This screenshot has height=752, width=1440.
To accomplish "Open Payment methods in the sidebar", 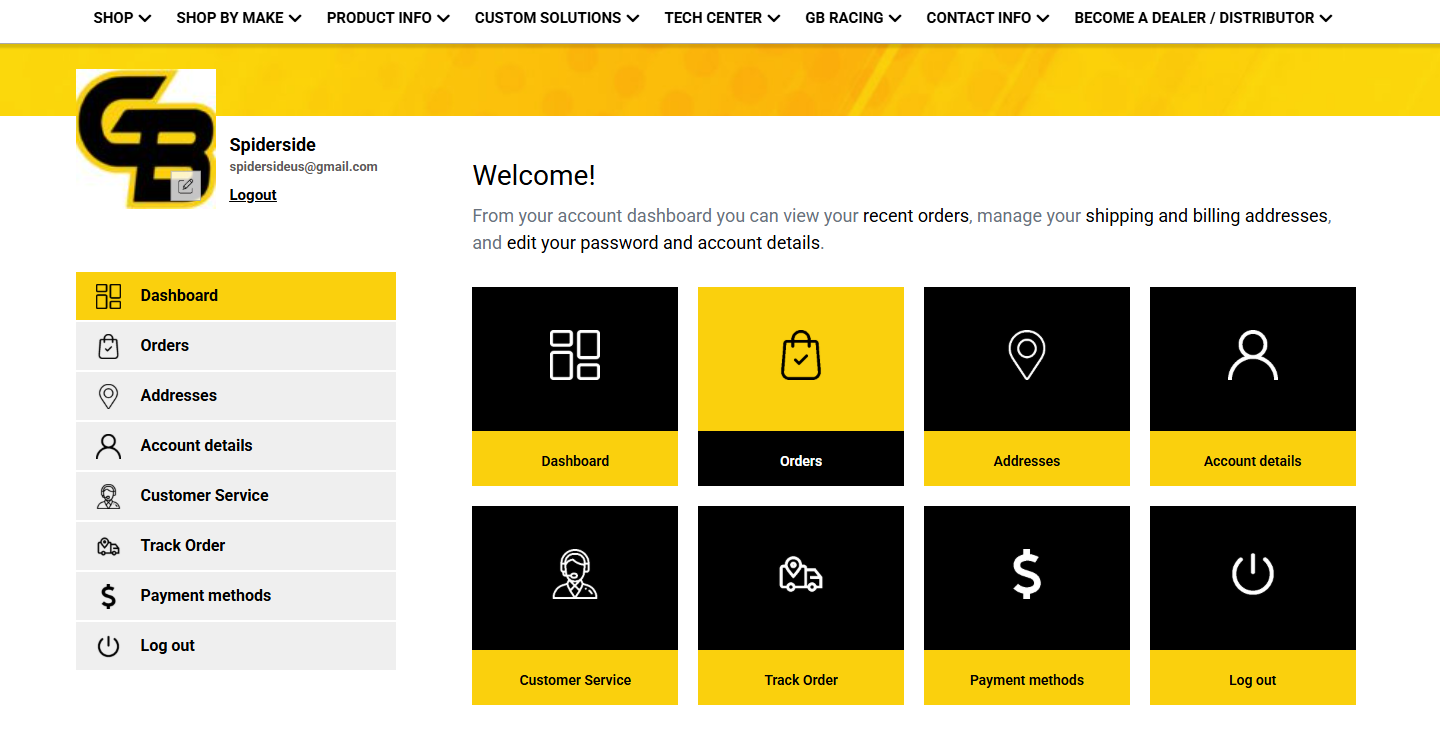I will (x=205, y=596).
